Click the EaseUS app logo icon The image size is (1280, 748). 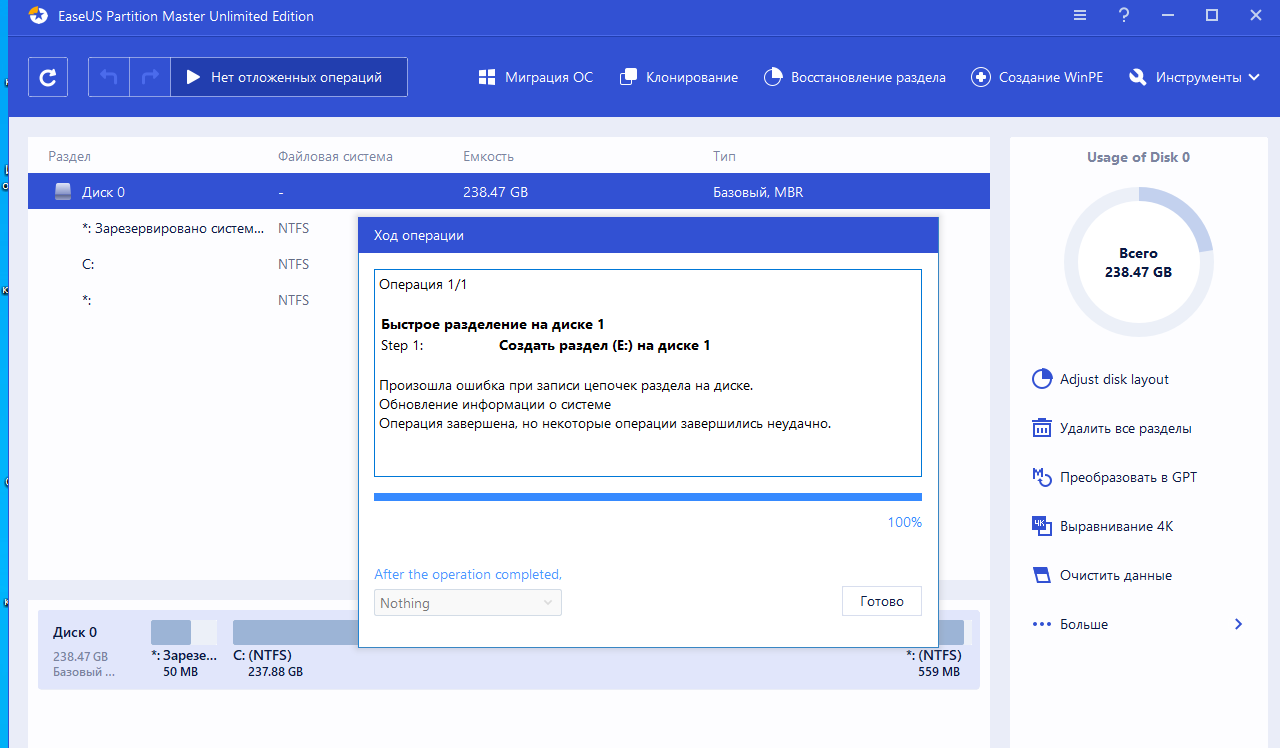click(x=38, y=16)
